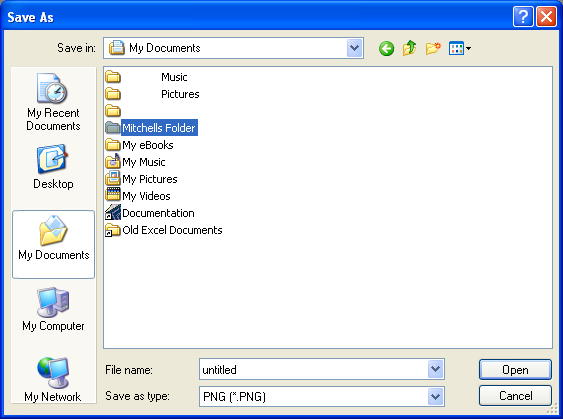Select the Old Excel Documents shortcut
The width and height of the screenshot is (563, 419).
[x=164, y=230]
